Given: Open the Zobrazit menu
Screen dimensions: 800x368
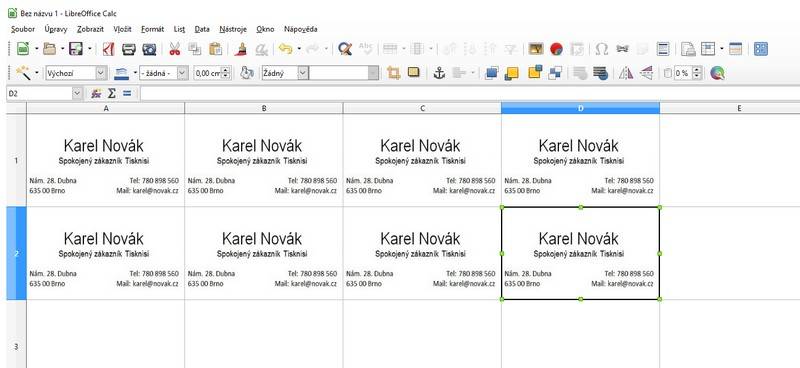Looking at the screenshot, I should (90, 29).
